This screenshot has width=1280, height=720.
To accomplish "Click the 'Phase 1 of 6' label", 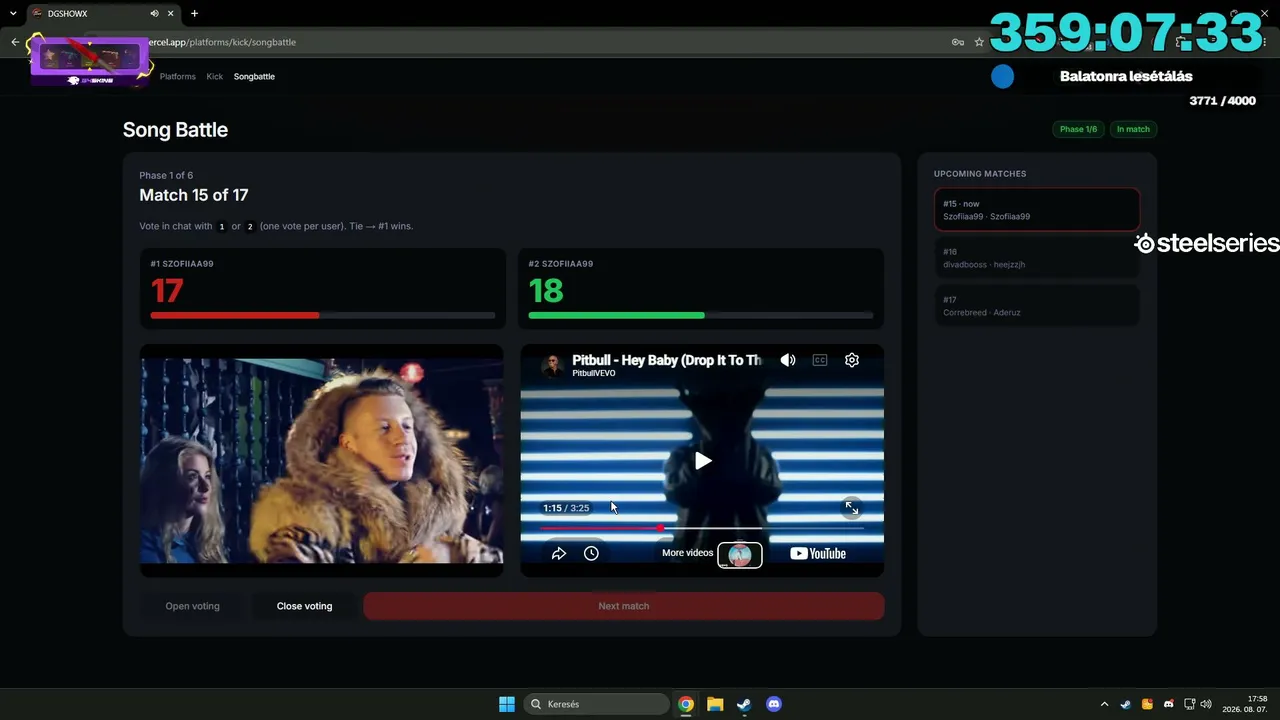I will coord(166,176).
